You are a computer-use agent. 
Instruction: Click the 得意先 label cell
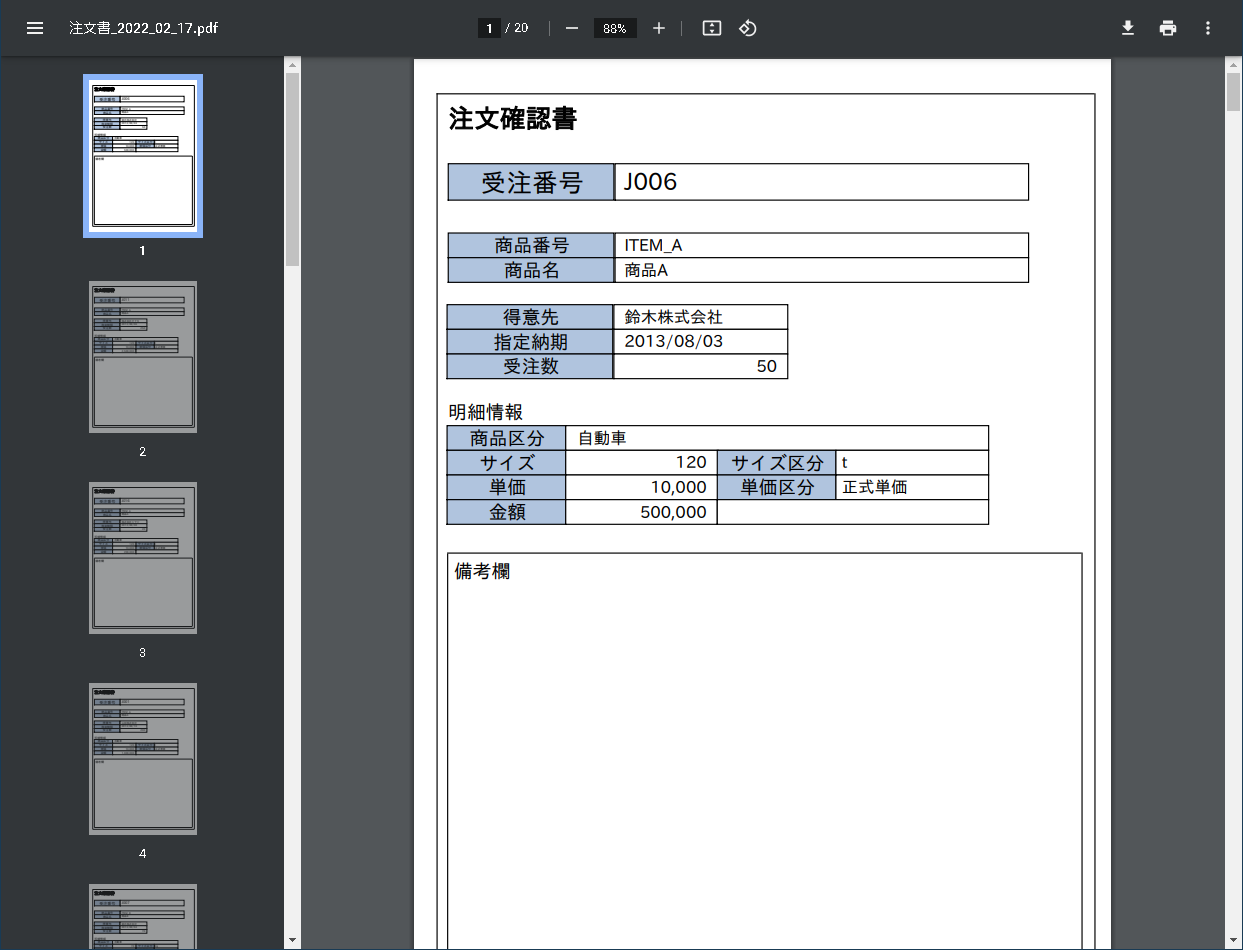coord(530,317)
